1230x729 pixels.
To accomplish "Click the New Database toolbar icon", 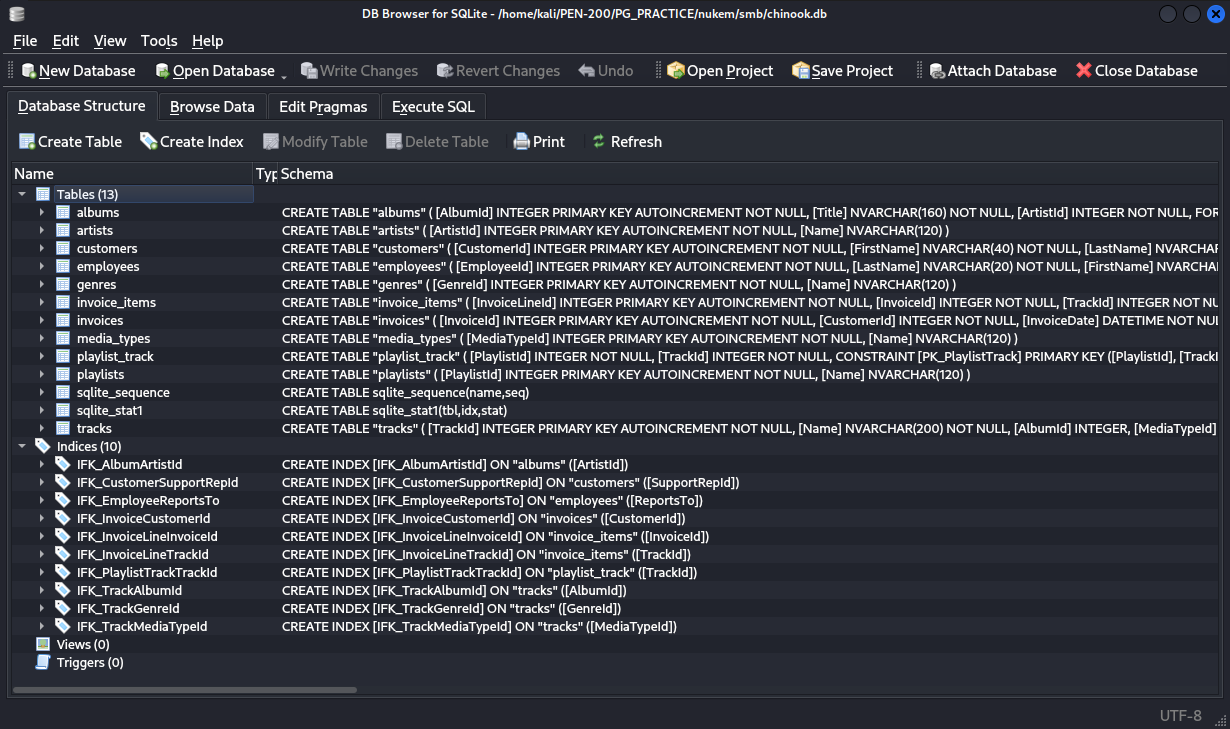I will (x=29, y=71).
